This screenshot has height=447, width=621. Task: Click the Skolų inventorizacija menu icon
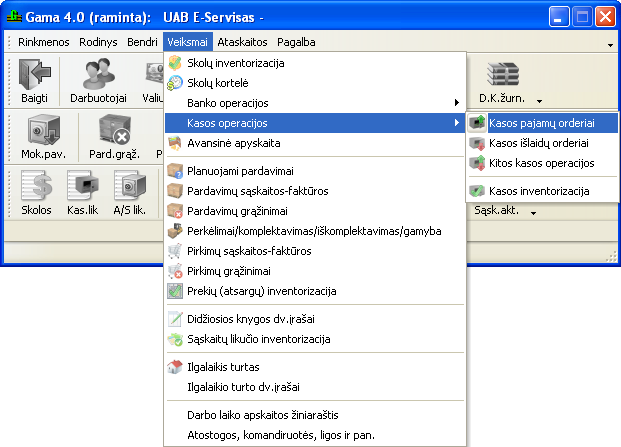tap(175, 63)
